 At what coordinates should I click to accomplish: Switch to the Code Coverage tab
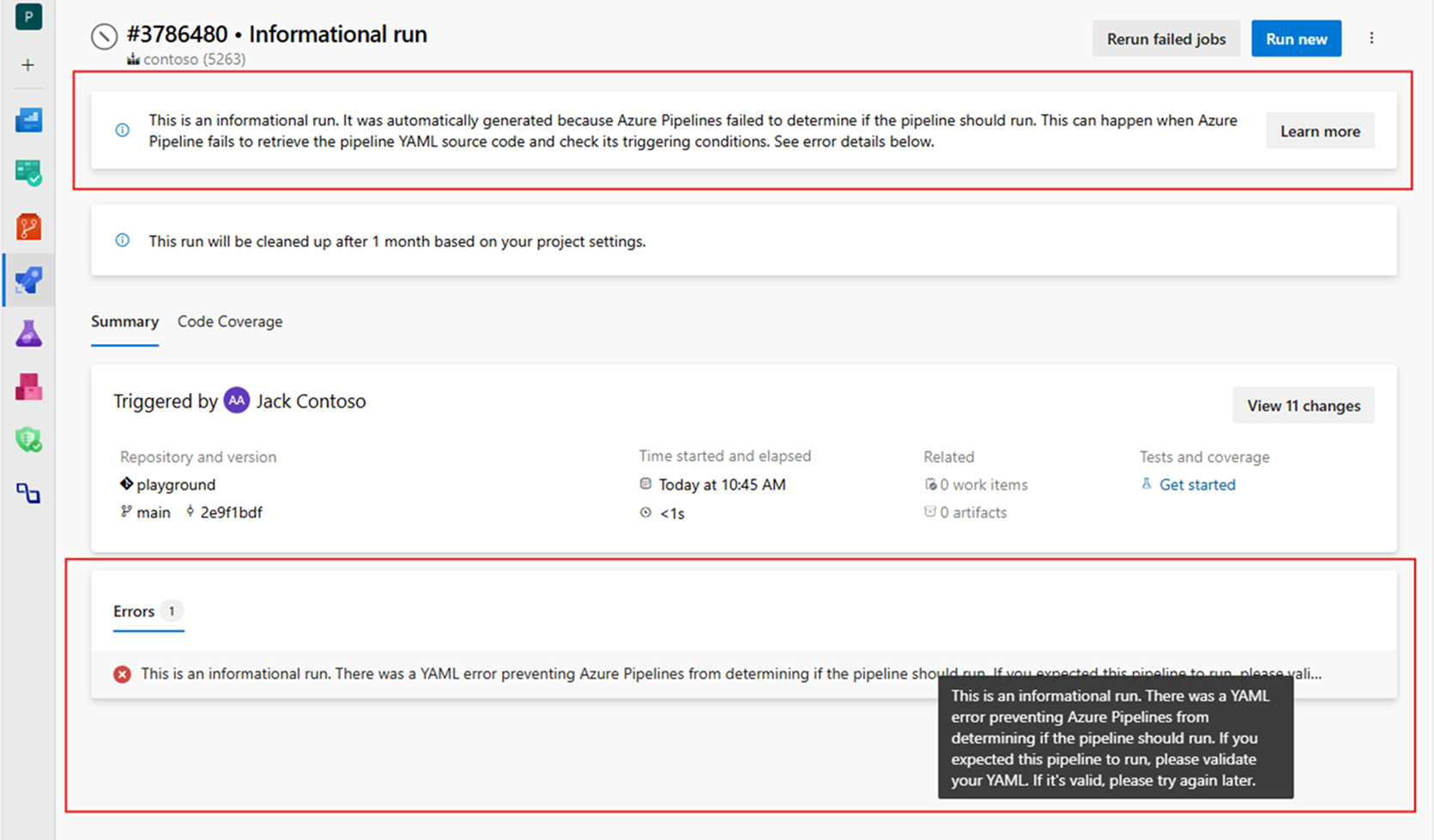(229, 321)
